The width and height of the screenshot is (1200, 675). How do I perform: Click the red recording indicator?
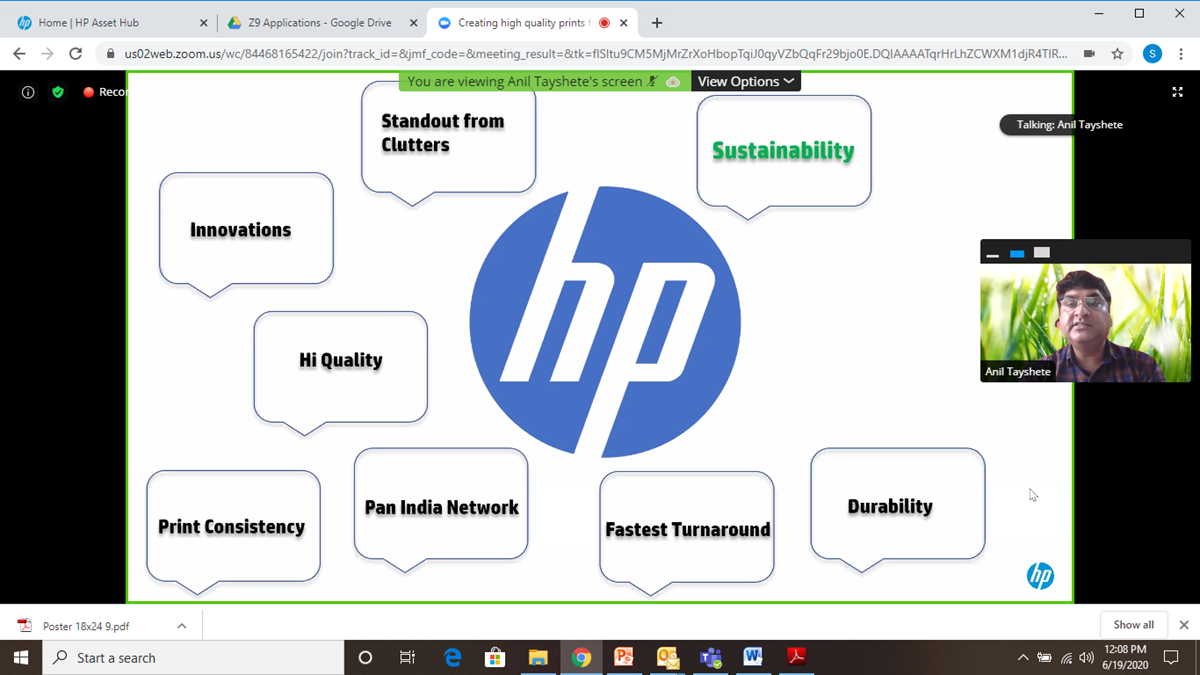[88, 92]
